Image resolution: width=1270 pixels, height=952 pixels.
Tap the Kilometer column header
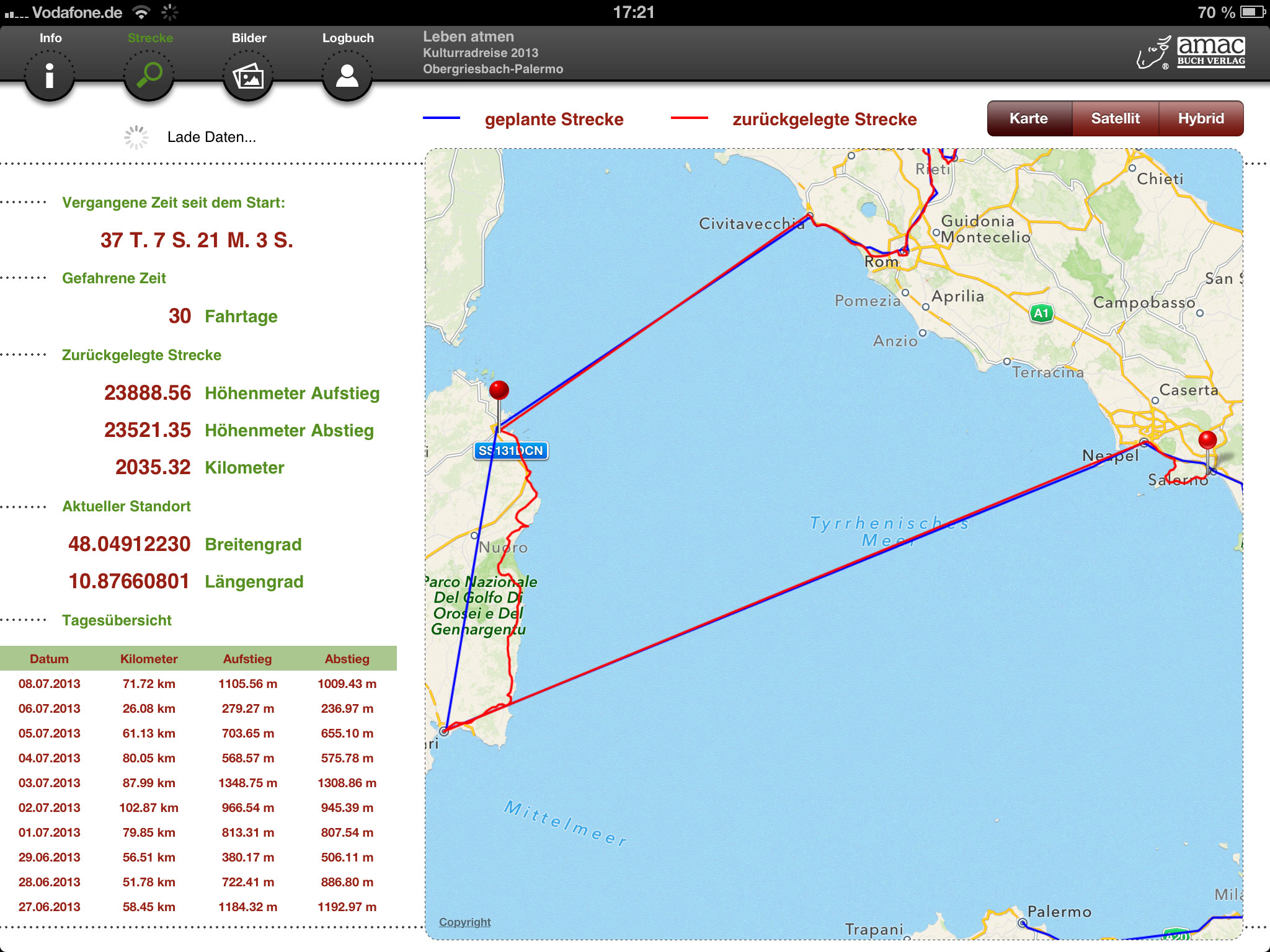(149, 659)
